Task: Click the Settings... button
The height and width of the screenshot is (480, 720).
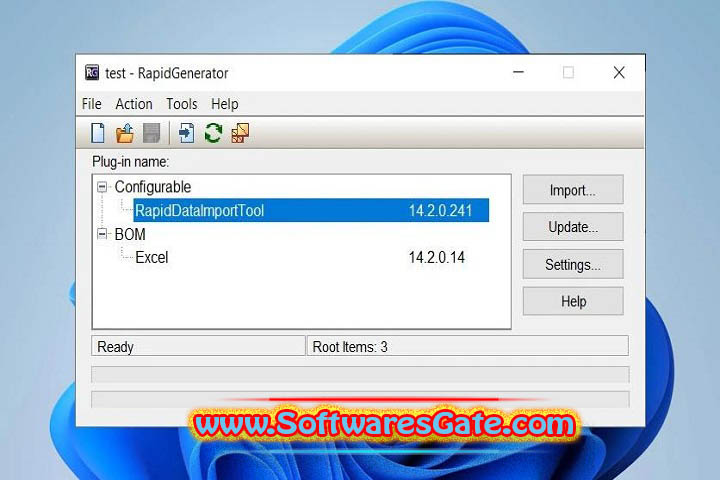Action: [573, 264]
